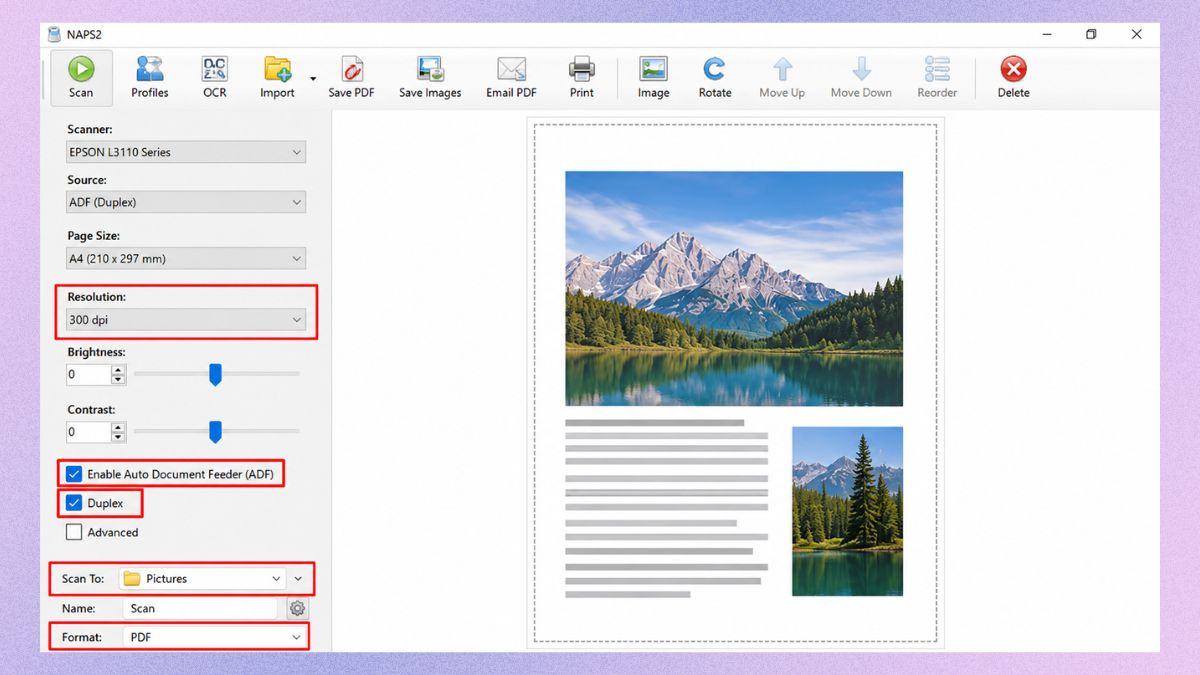Start scanning with the green Scan button
The width and height of the screenshot is (1200, 675).
[x=81, y=77]
